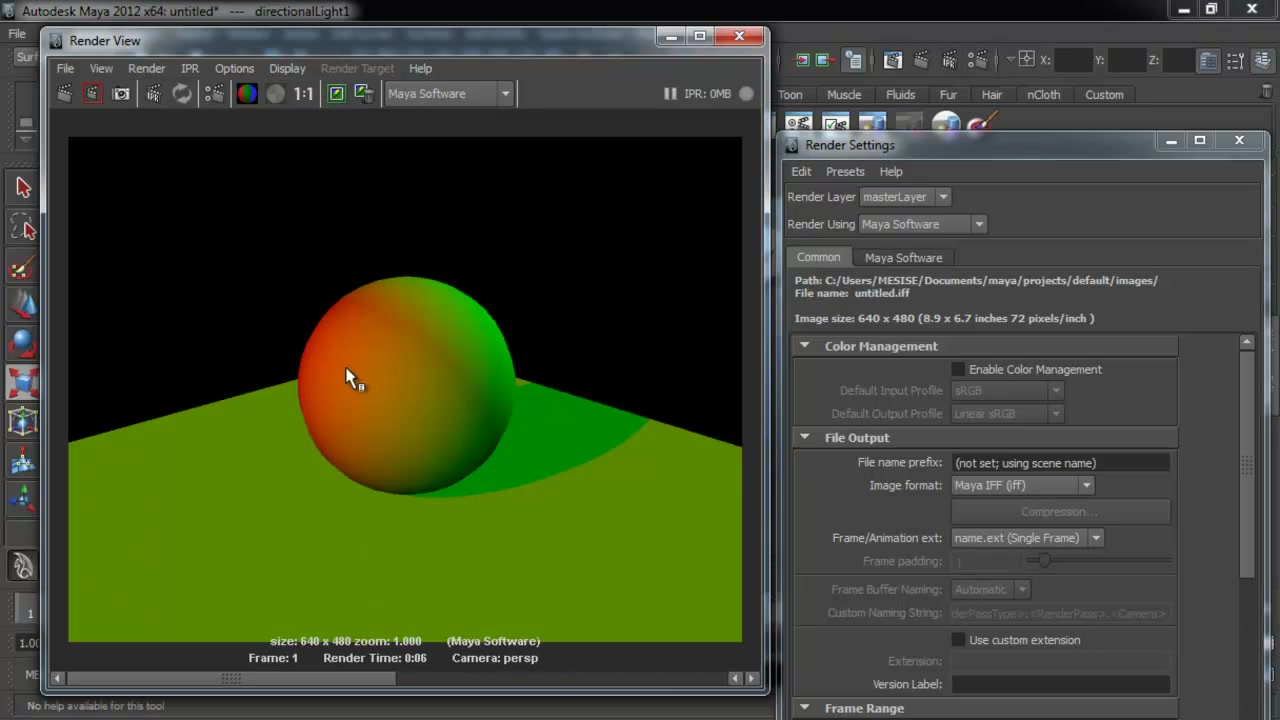Collapse the File Output section
Screen dimensions: 1280x720
pyautogui.click(x=804, y=438)
